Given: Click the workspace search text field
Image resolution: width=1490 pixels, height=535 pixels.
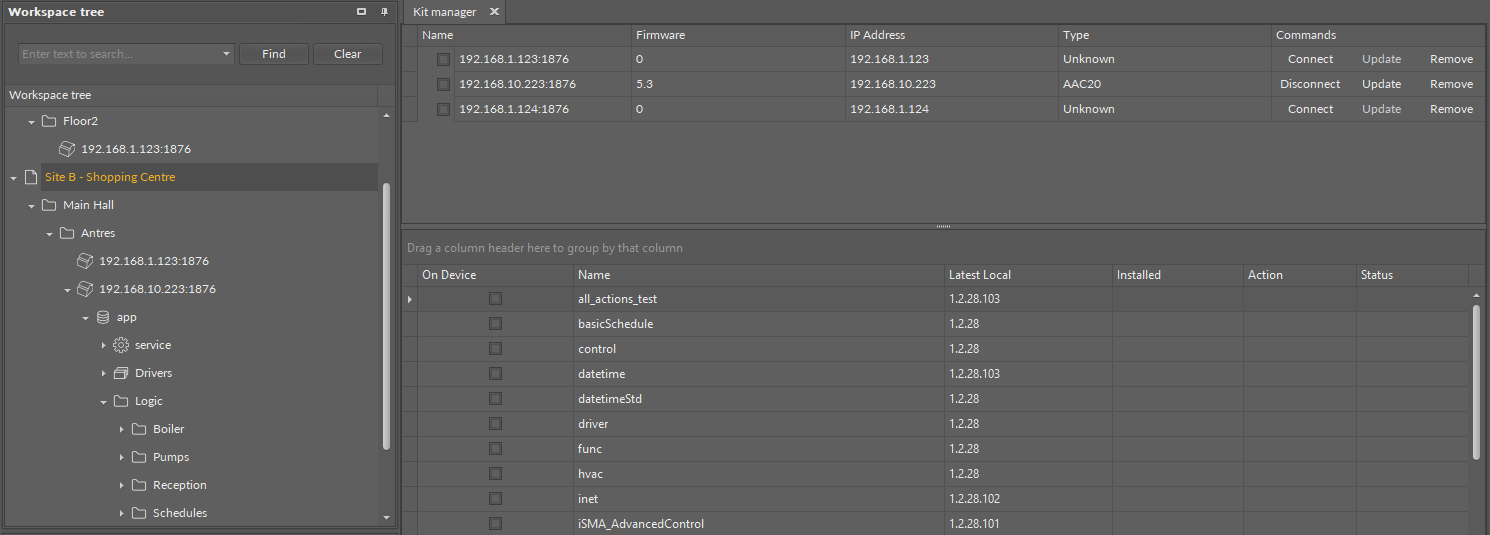Looking at the screenshot, I should (118, 54).
